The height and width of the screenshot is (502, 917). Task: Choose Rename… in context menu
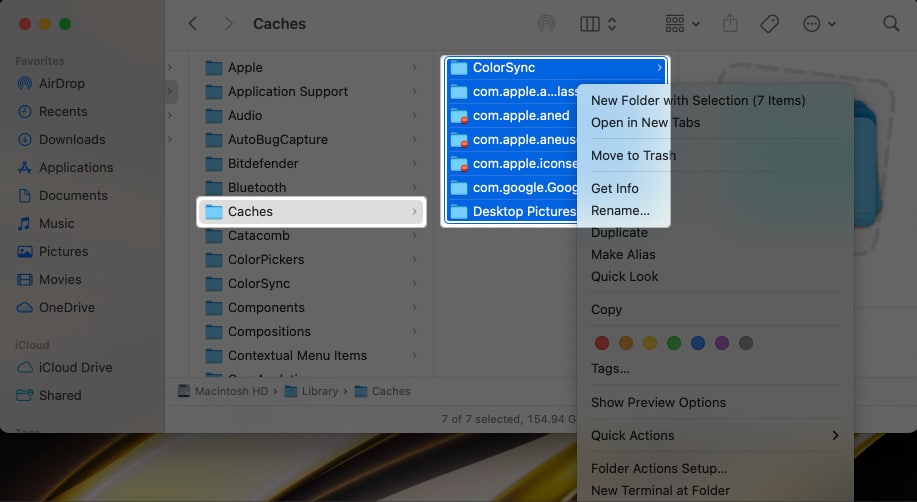(x=620, y=210)
